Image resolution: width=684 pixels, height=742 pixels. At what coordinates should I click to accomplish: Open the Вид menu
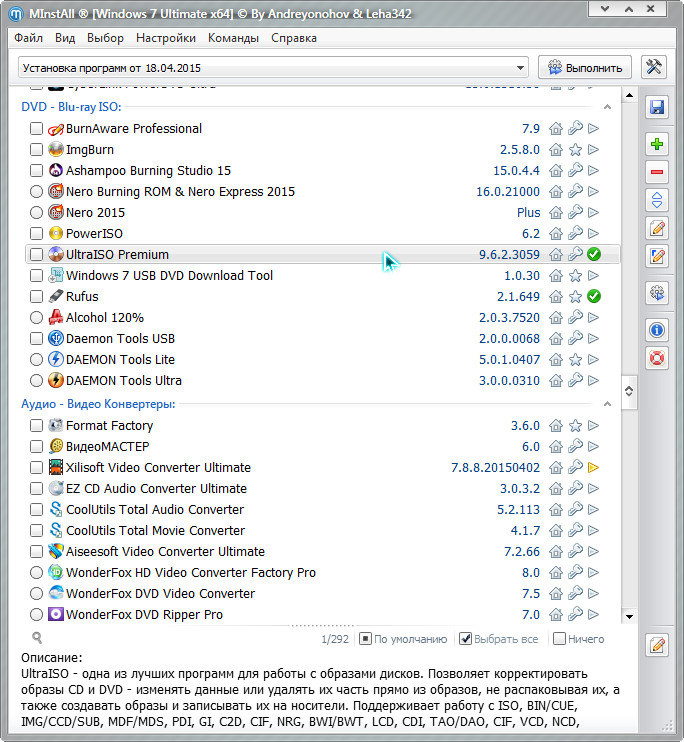(x=65, y=38)
